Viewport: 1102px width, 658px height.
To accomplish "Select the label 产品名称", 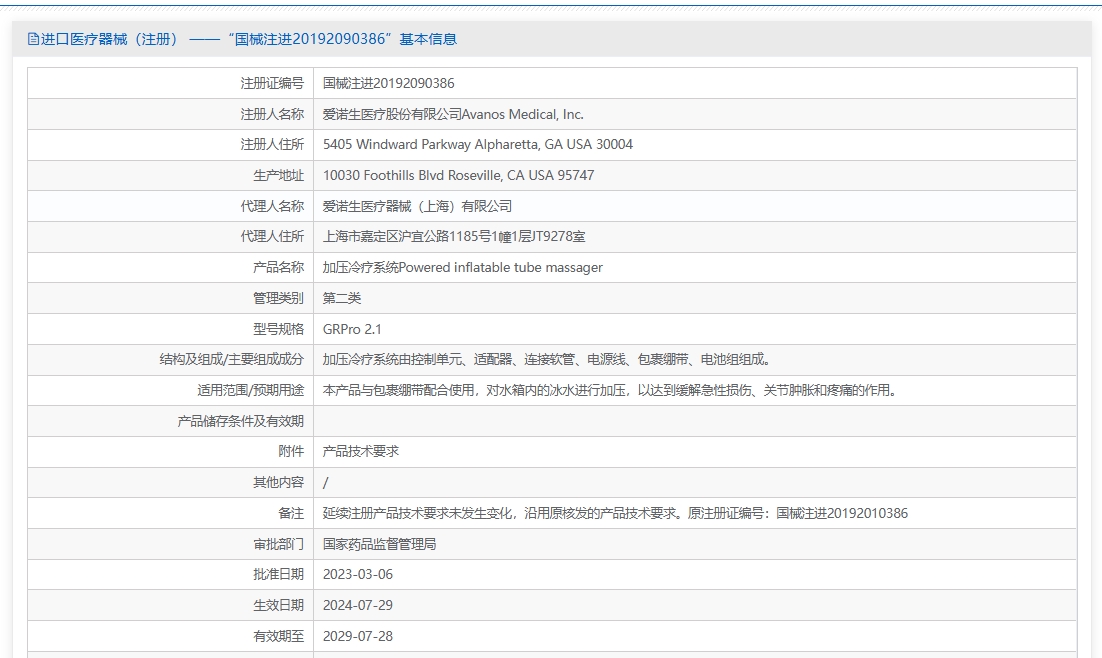I will [x=278, y=268].
